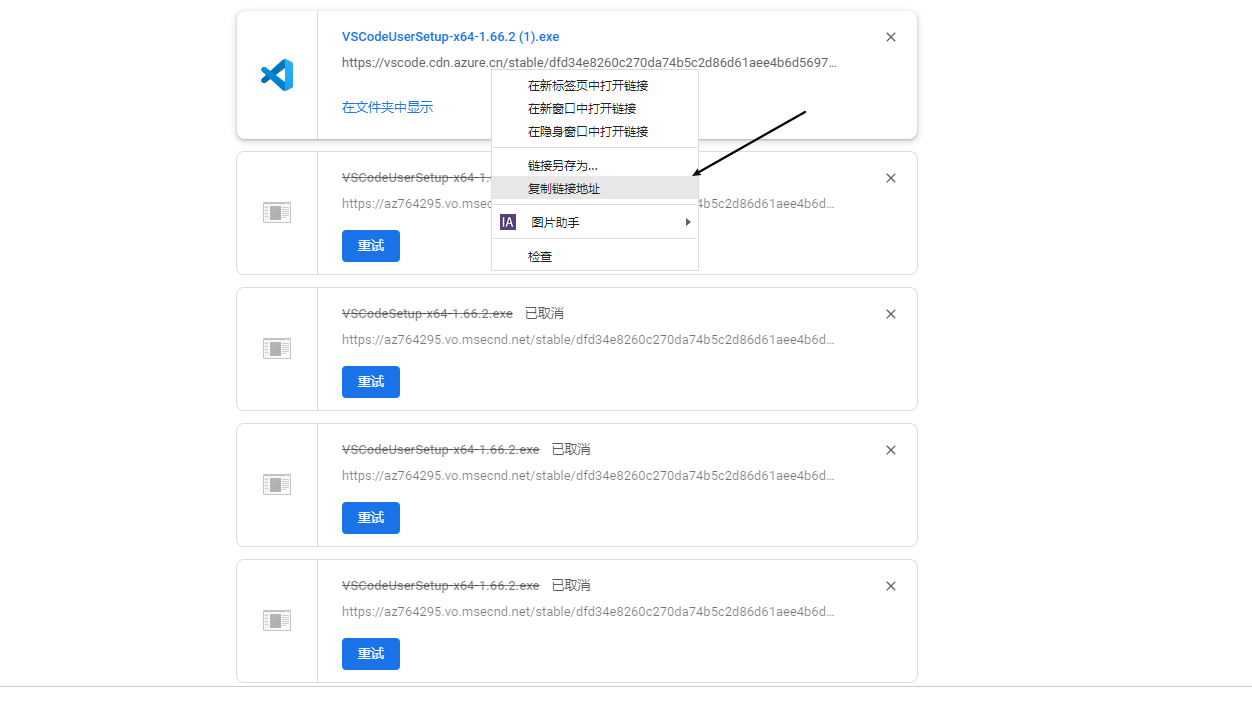The image size is (1252, 727).
Task: Open the VSCodeUserSetup-x64-1.66.2 (1).exe file link
Action: click(450, 37)
